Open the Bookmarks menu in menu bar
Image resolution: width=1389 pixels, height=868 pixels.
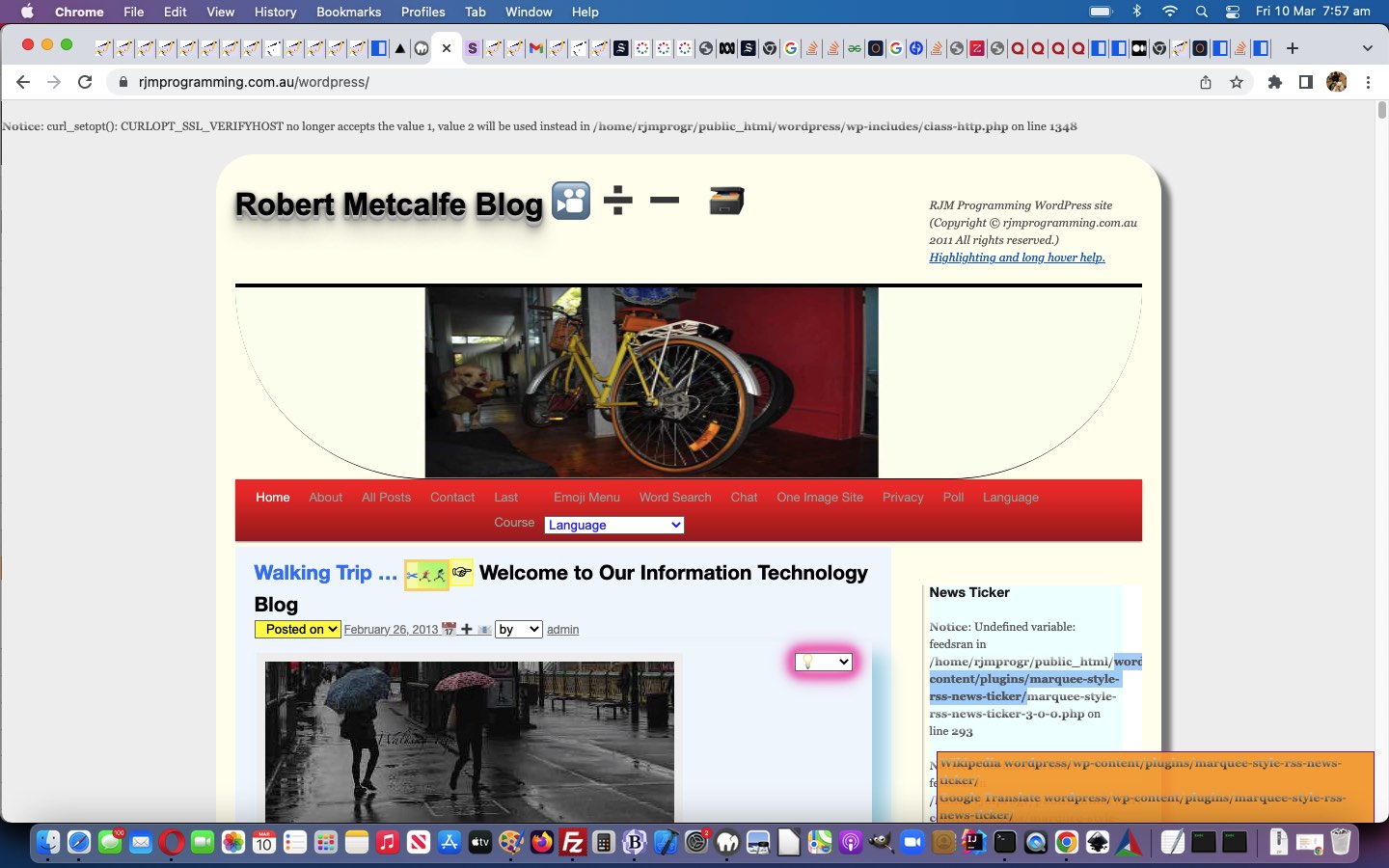pos(348,12)
